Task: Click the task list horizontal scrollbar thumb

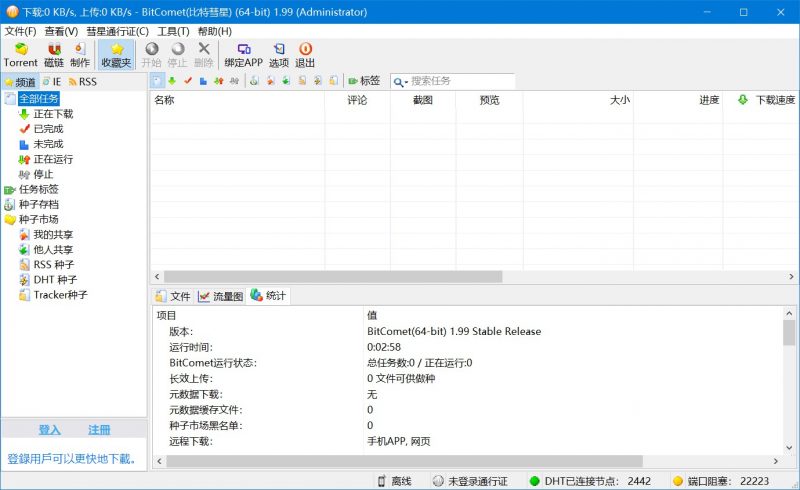Action: click(333, 277)
